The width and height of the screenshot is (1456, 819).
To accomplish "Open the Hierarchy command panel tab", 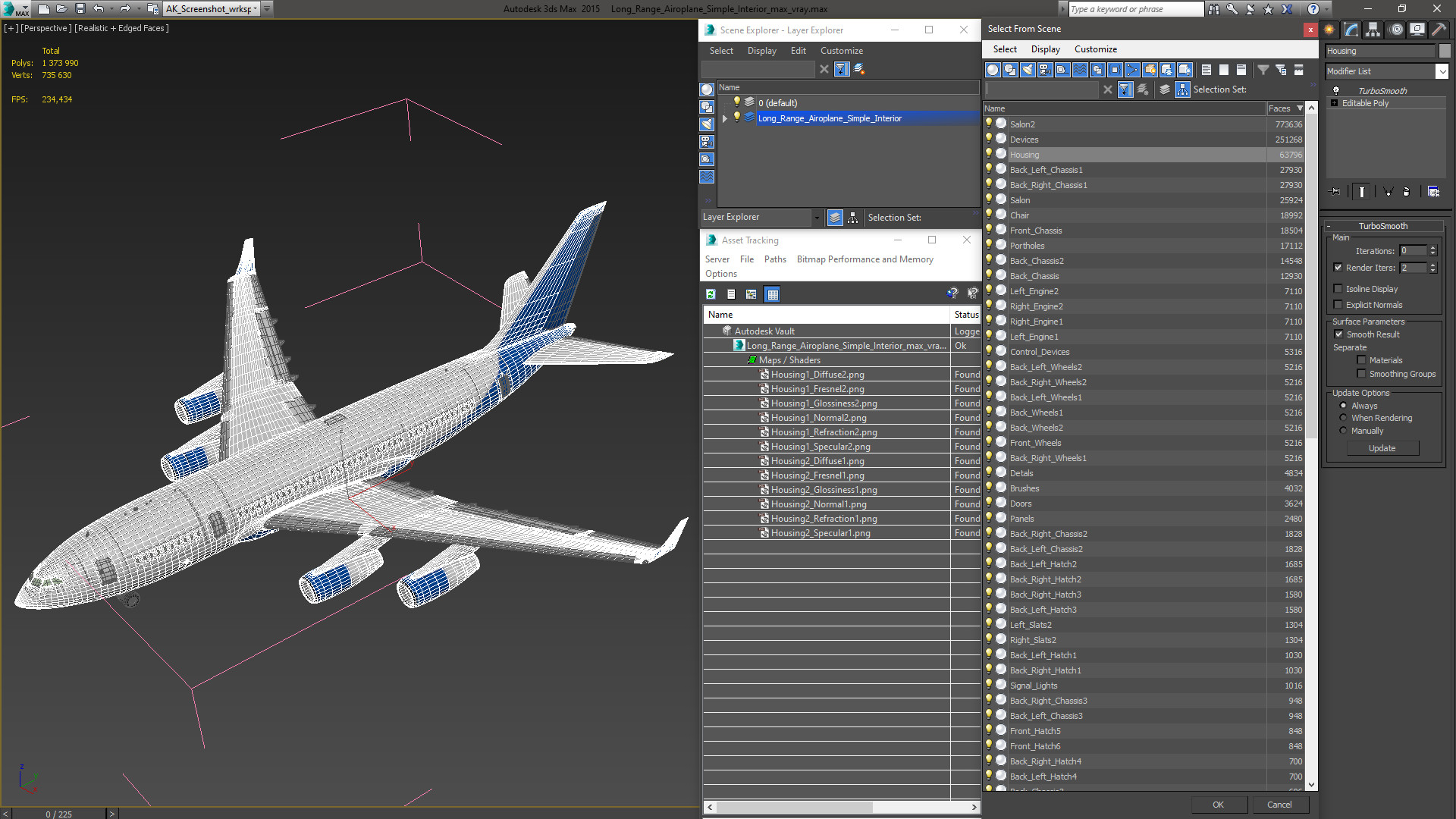I will point(1373,30).
